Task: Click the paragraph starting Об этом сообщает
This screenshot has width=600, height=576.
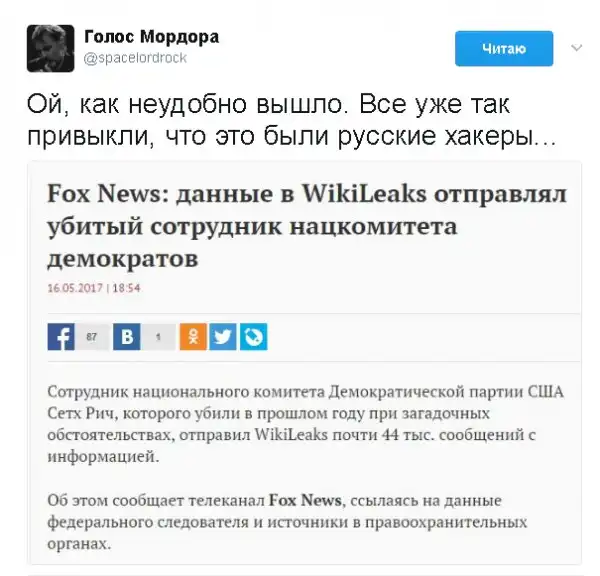Action: click(287, 522)
